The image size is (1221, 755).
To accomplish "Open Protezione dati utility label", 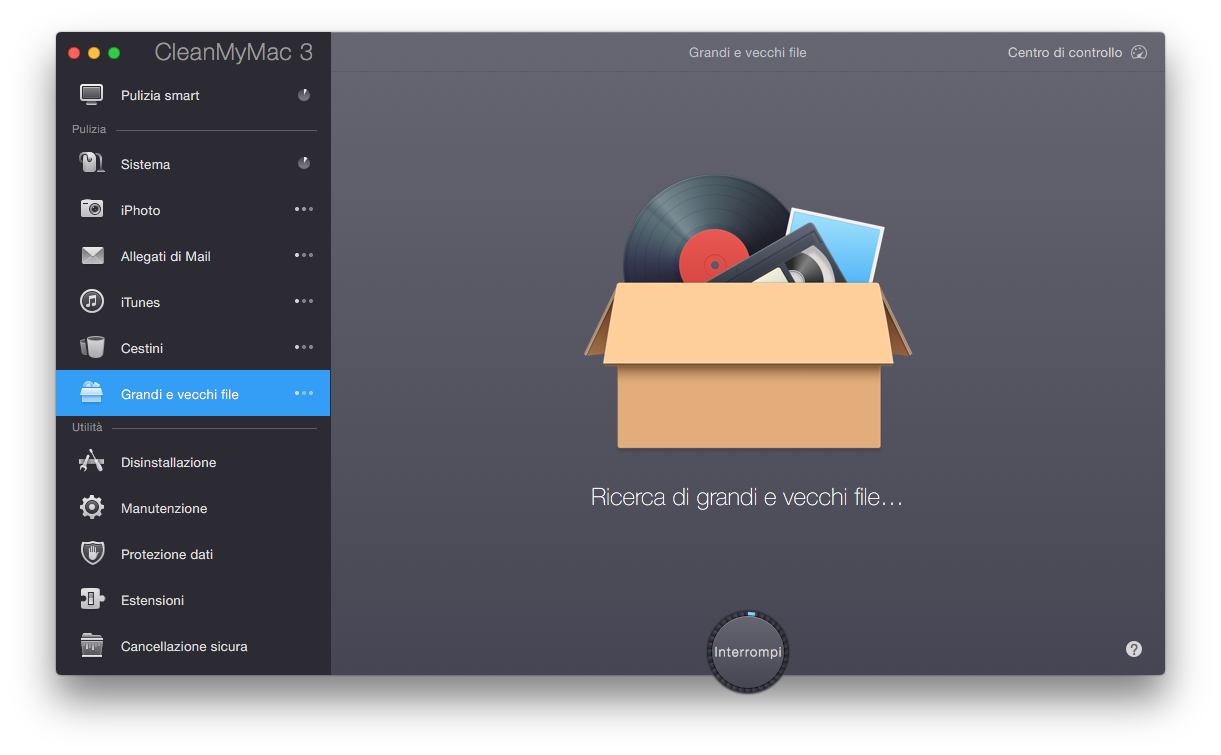I will (x=167, y=554).
